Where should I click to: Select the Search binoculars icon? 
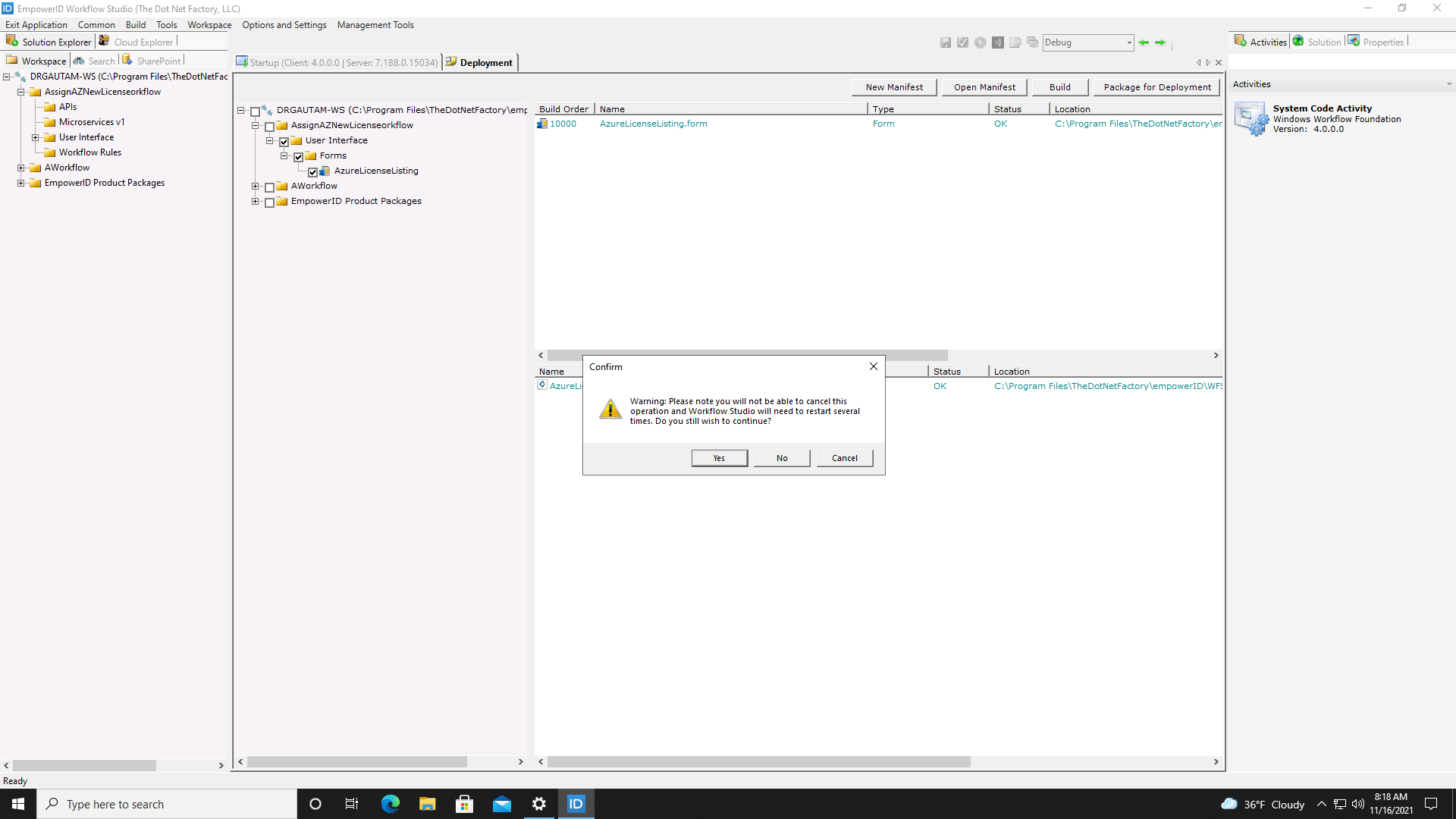click(x=80, y=60)
